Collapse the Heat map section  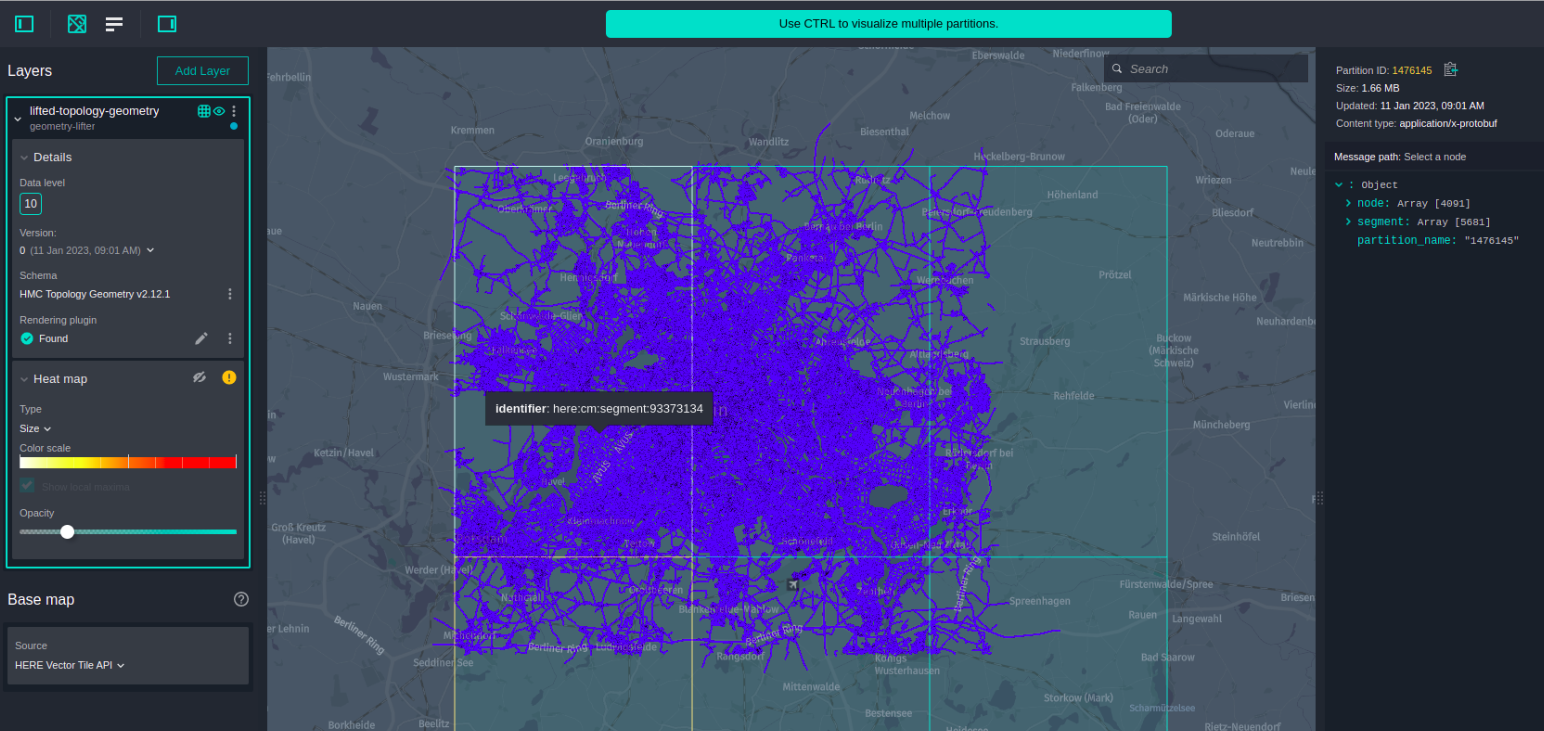pos(25,380)
